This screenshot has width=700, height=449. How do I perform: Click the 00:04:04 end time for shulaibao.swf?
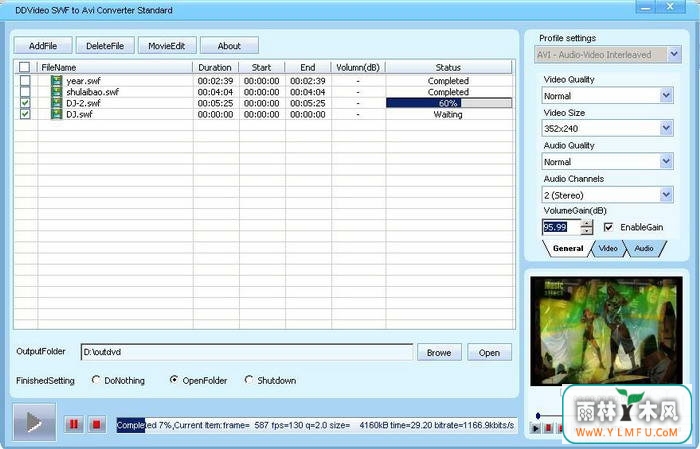tap(308, 92)
